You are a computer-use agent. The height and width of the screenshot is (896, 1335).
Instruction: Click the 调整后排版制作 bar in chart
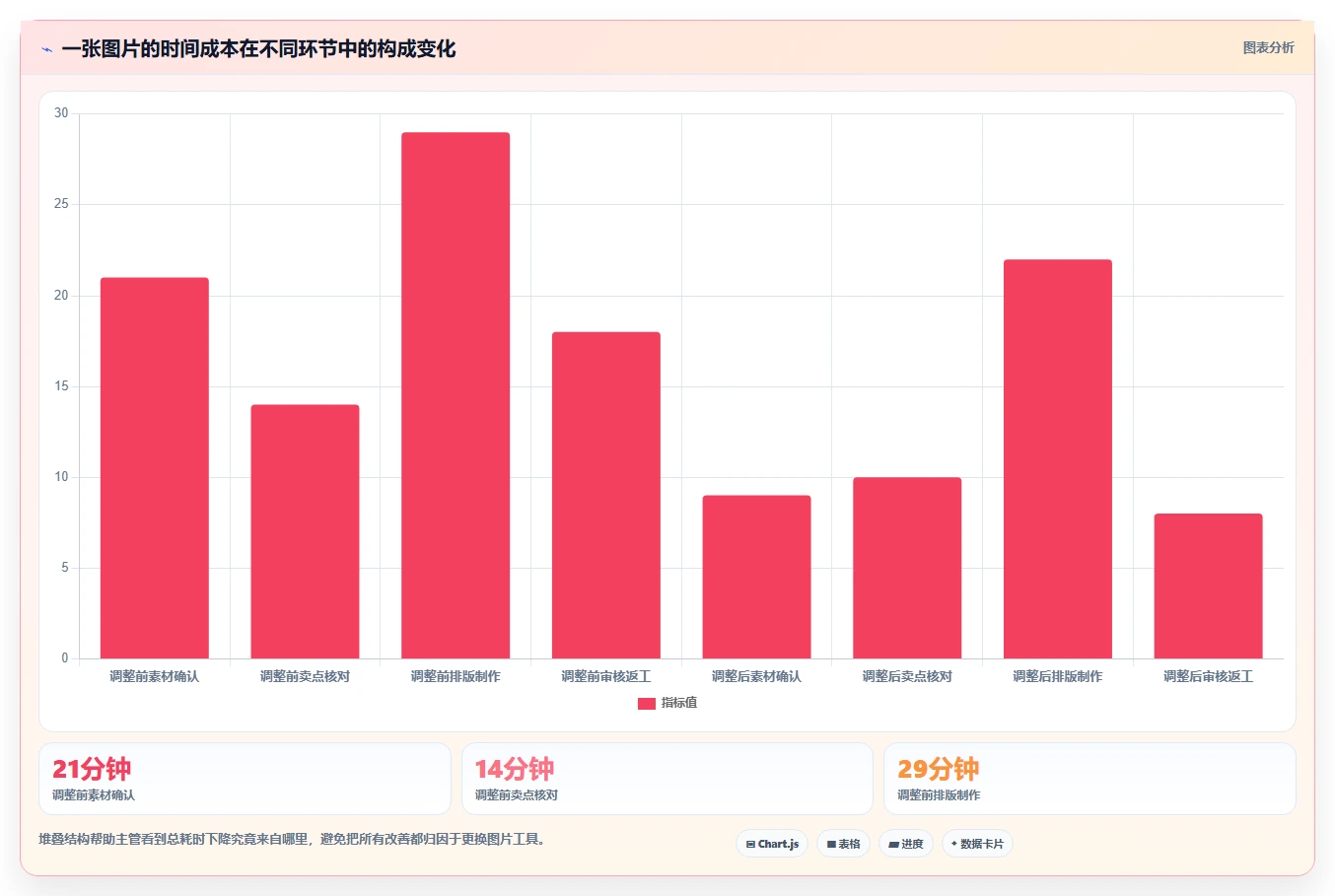[x=1058, y=459]
